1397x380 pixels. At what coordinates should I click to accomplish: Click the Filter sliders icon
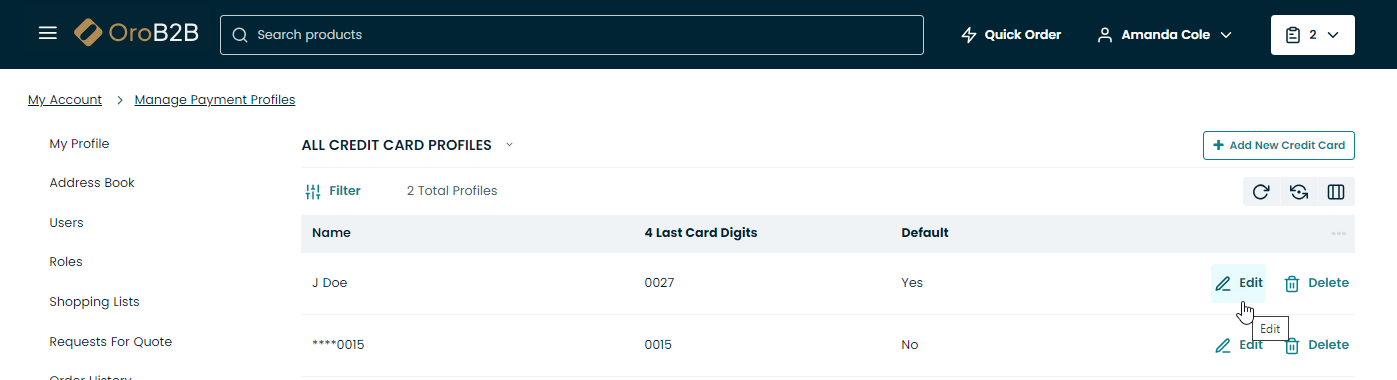click(x=313, y=191)
